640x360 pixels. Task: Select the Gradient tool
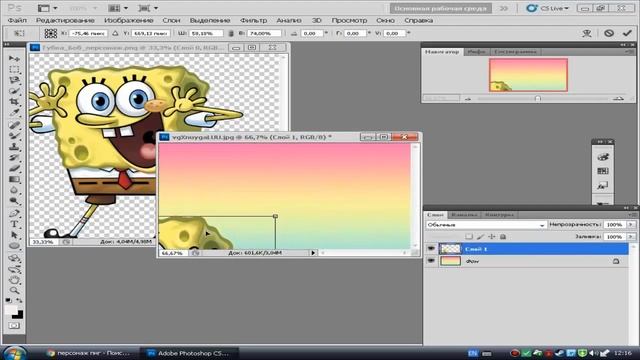tap(14, 179)
